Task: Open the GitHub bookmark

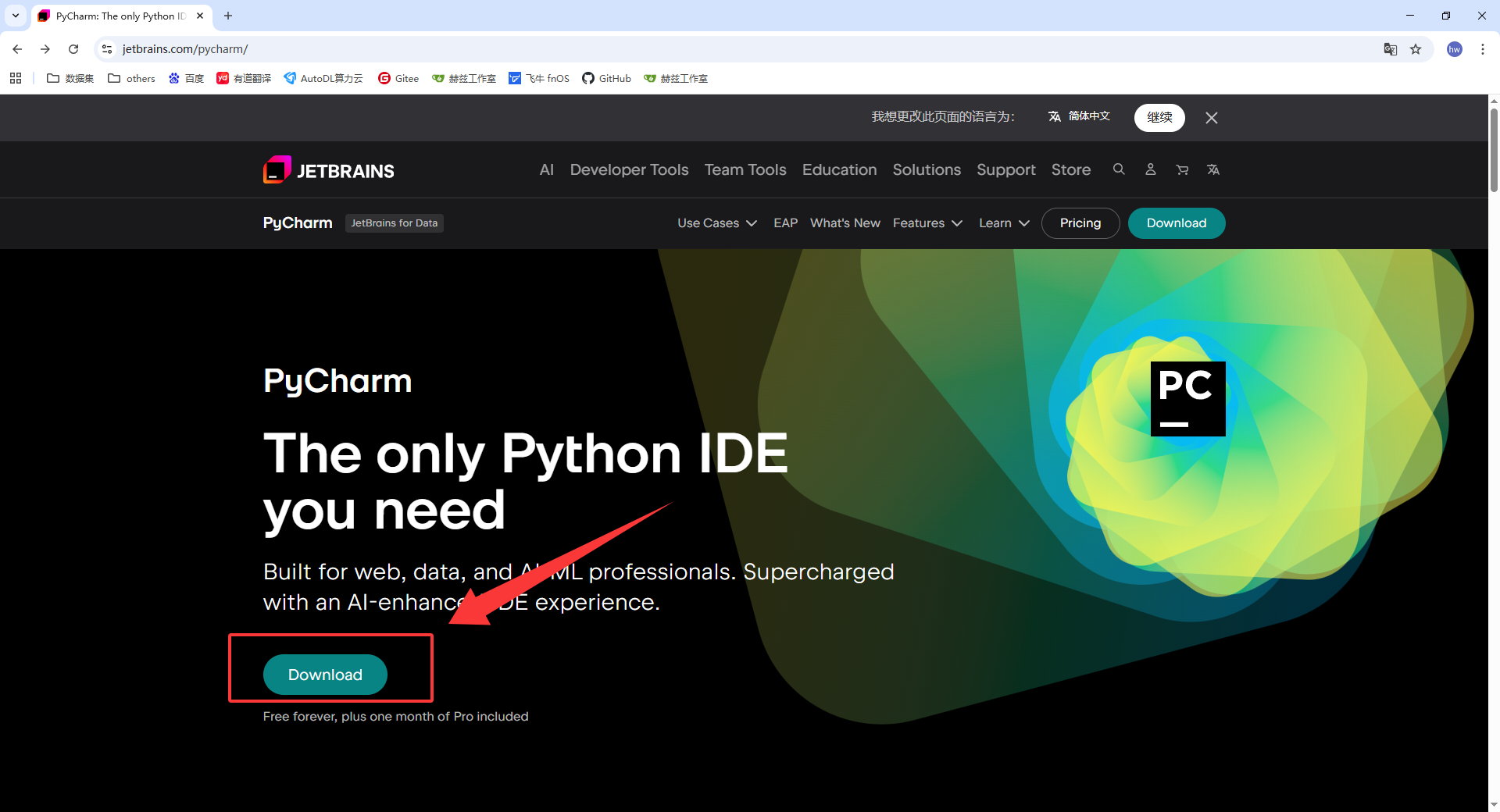Action: pos(606,78)
